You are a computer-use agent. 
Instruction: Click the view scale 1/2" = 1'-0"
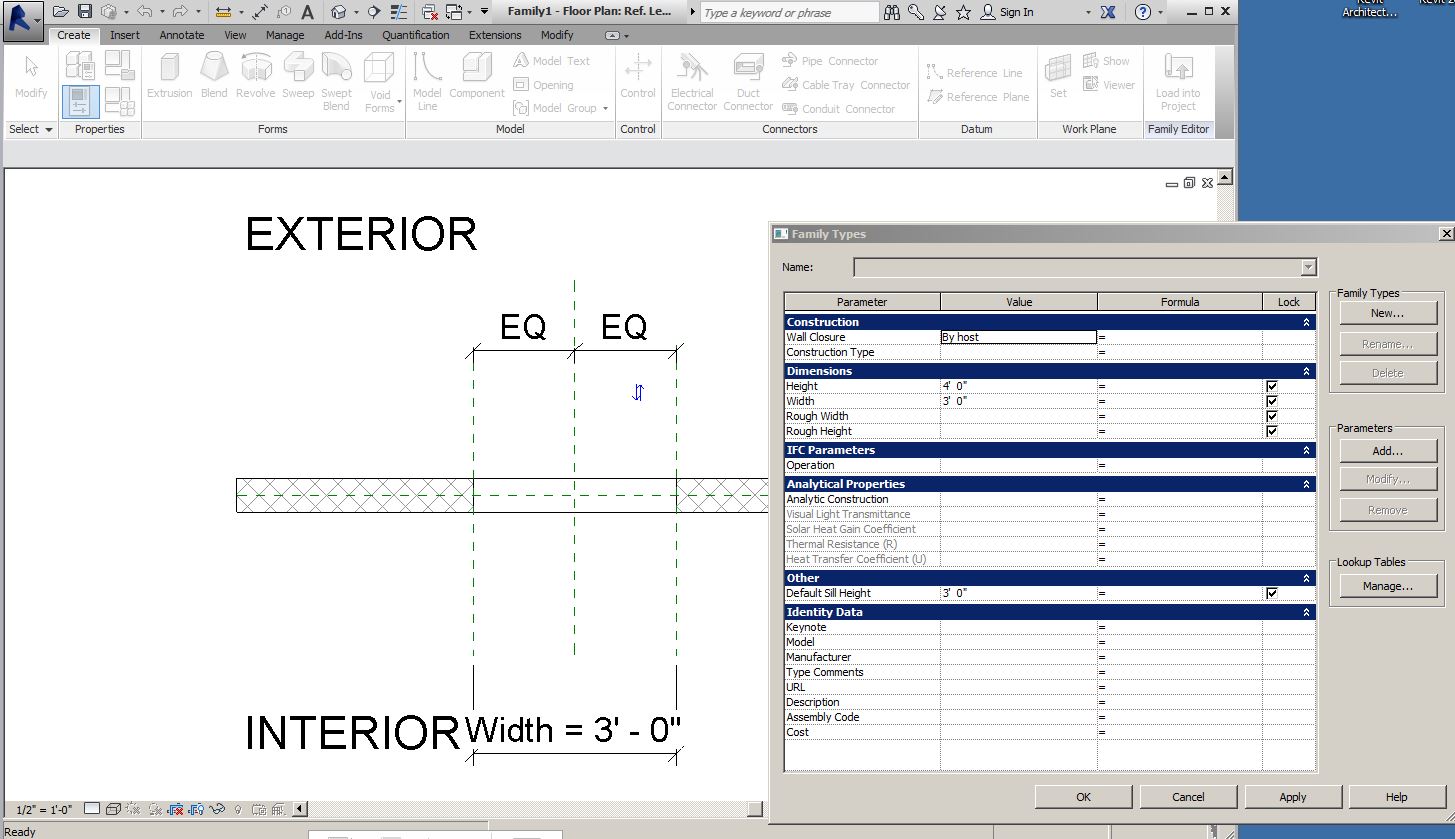(45, 809)
